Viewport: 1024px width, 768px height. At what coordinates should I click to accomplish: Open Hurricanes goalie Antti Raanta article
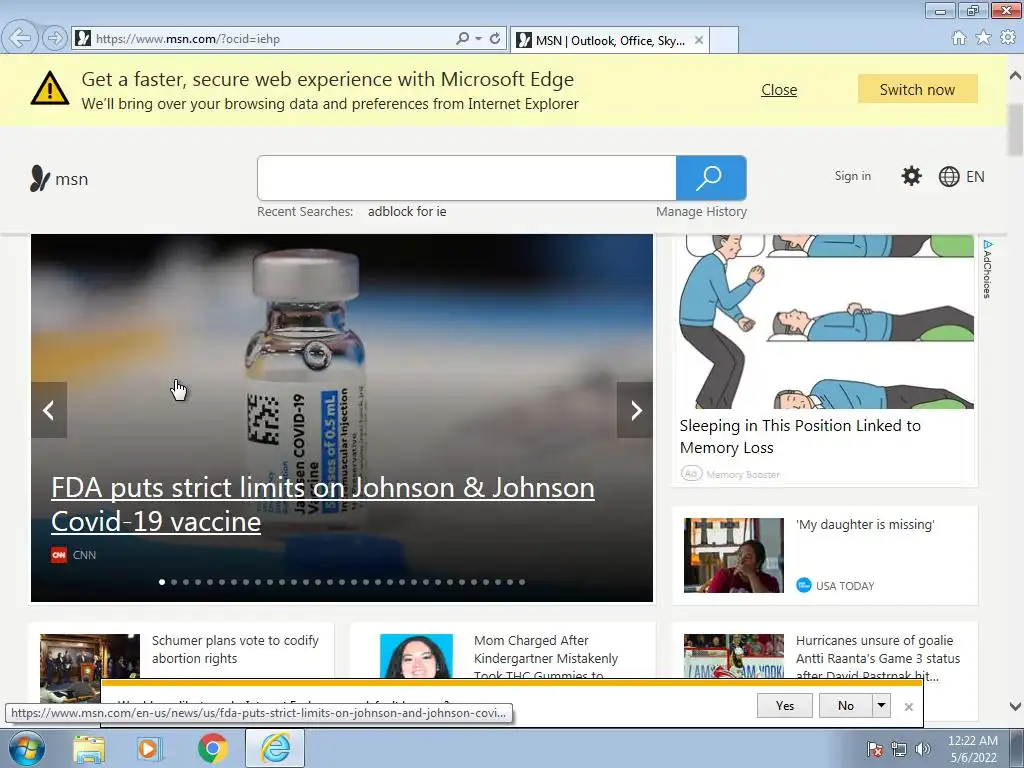pos(878,656)
